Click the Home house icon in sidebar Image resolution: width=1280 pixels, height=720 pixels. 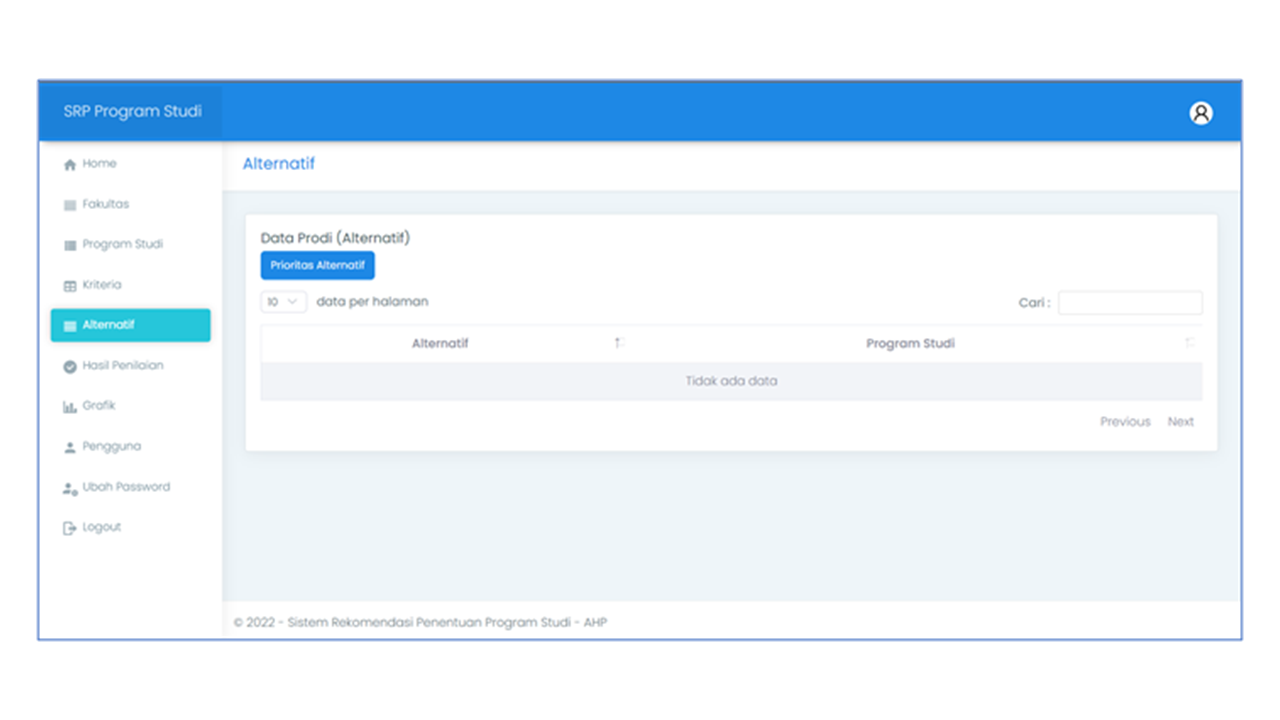pos(70,165)
